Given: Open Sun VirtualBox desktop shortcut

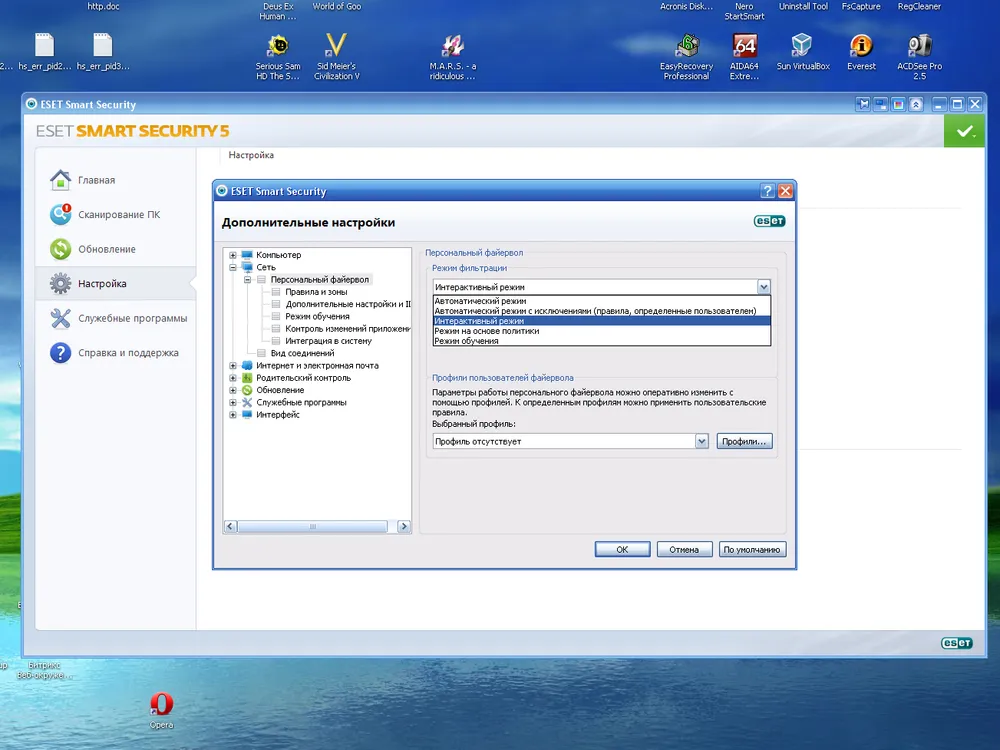Looking at the screenshot, I should point(801,46).
